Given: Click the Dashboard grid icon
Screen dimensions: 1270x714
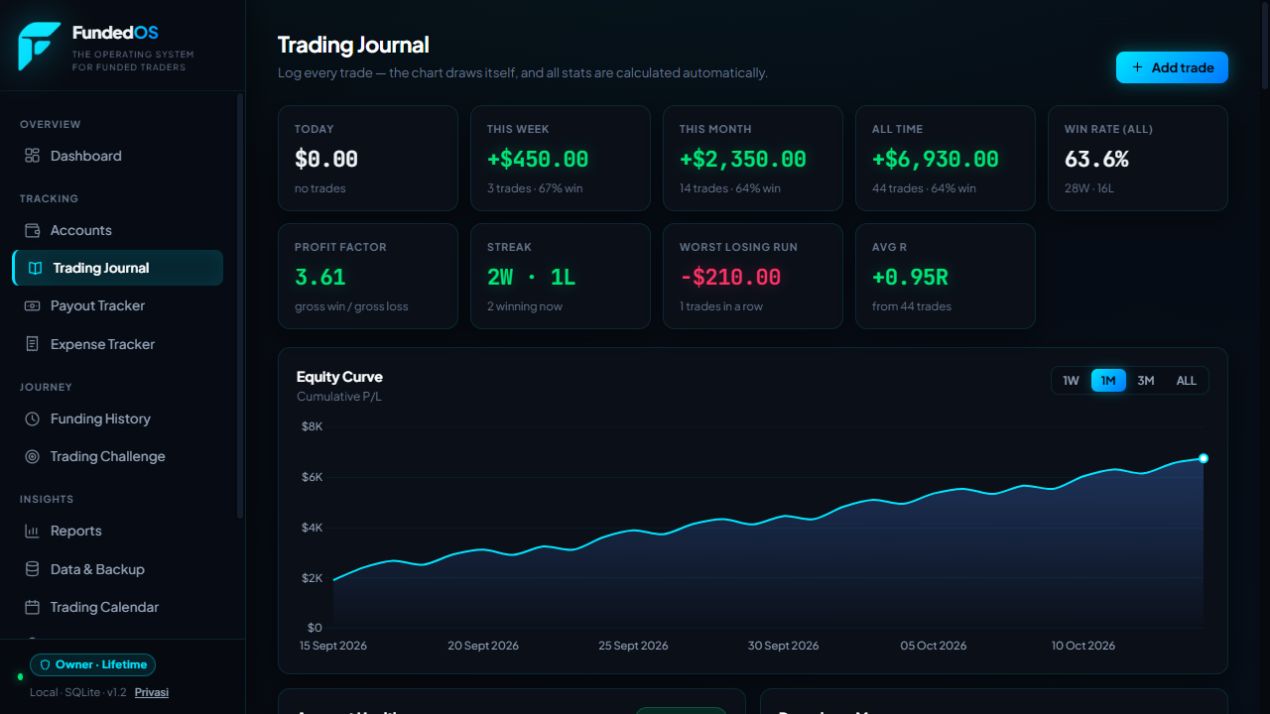Looking at the screenshot, I should click(x=32, y=156).
